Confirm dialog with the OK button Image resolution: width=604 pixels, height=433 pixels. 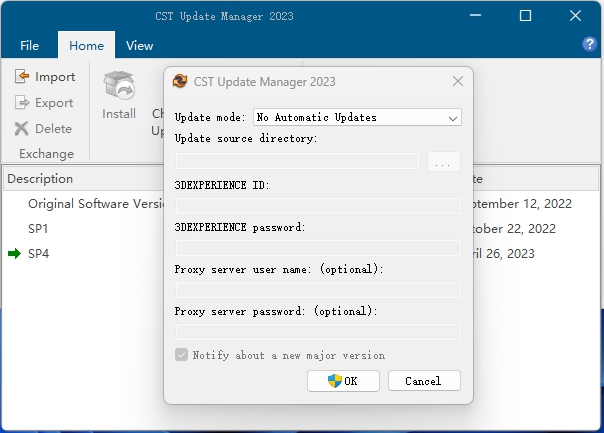[343, 381]
